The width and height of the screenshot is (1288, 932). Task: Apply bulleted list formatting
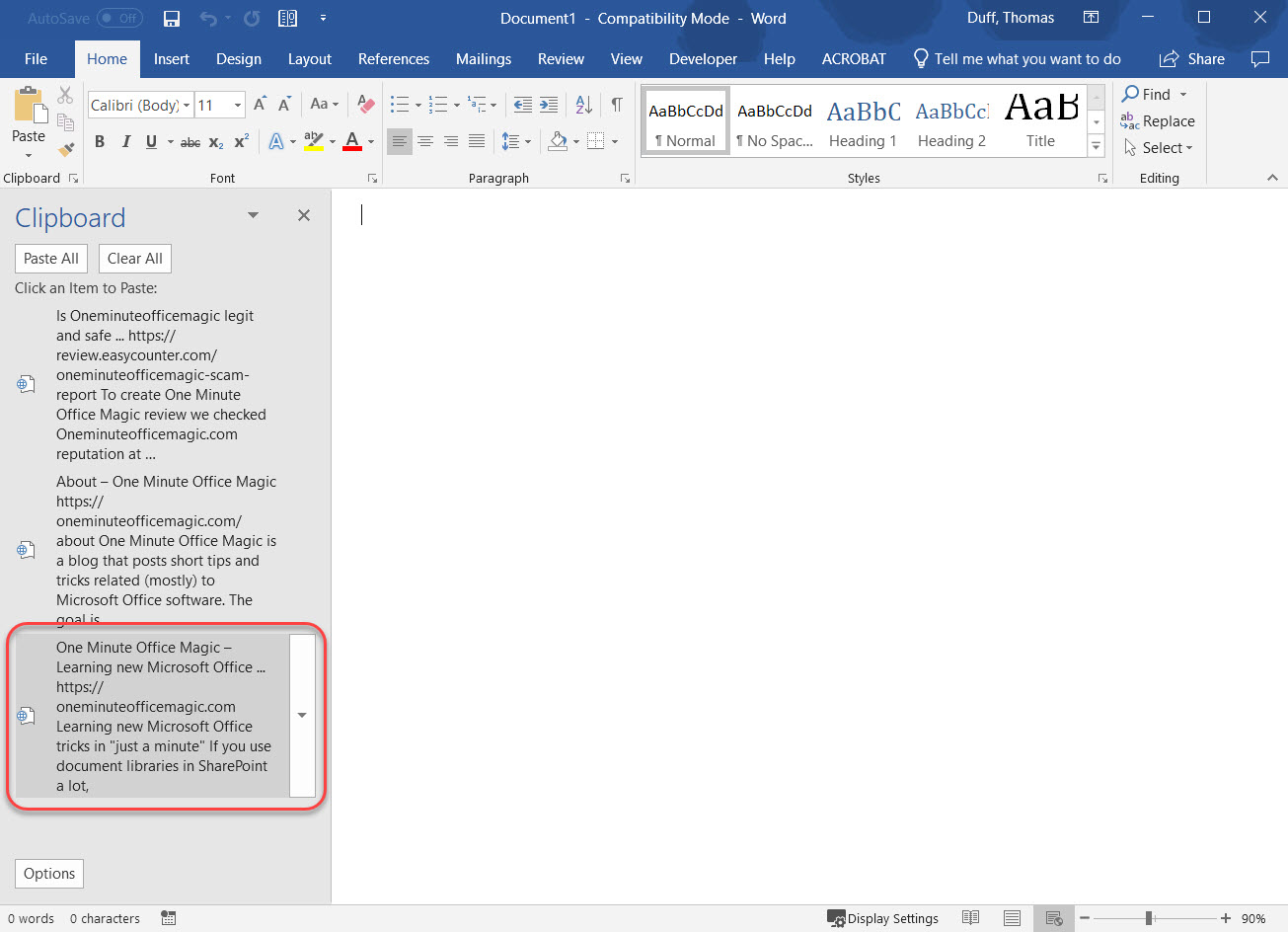399,104
